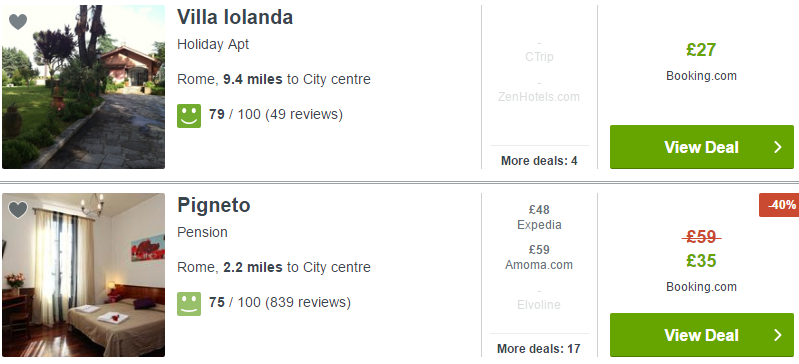Expand More deals: 17 for Pigneto
Image resolution: width=799 pixels, height=364 pixels.
point(539,349)
